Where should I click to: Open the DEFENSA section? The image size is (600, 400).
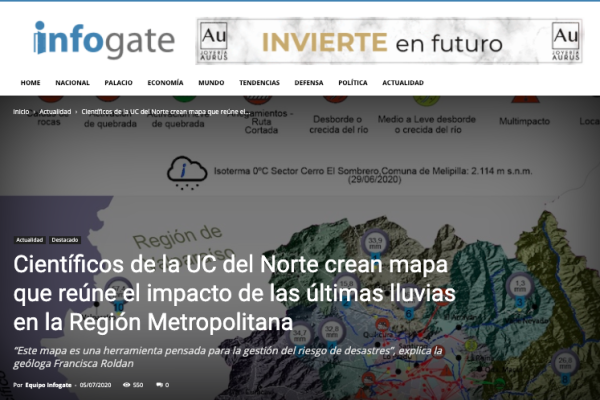tap(309, 83)
